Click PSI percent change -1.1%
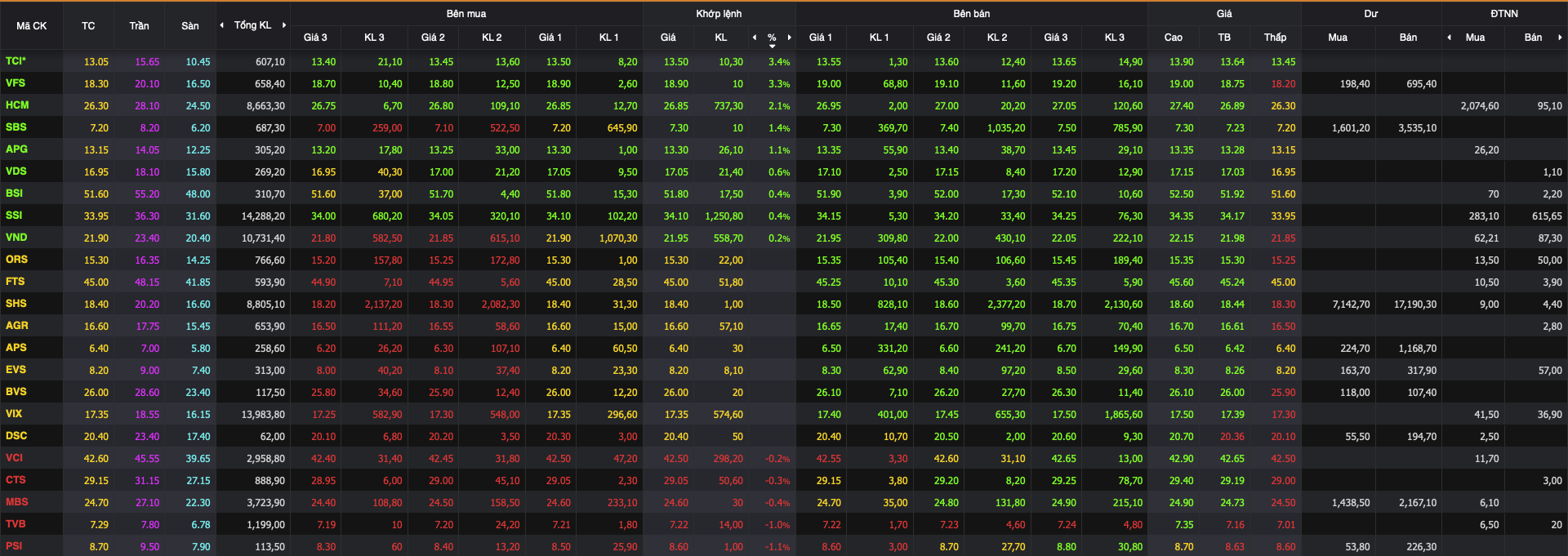 point(777,547)
